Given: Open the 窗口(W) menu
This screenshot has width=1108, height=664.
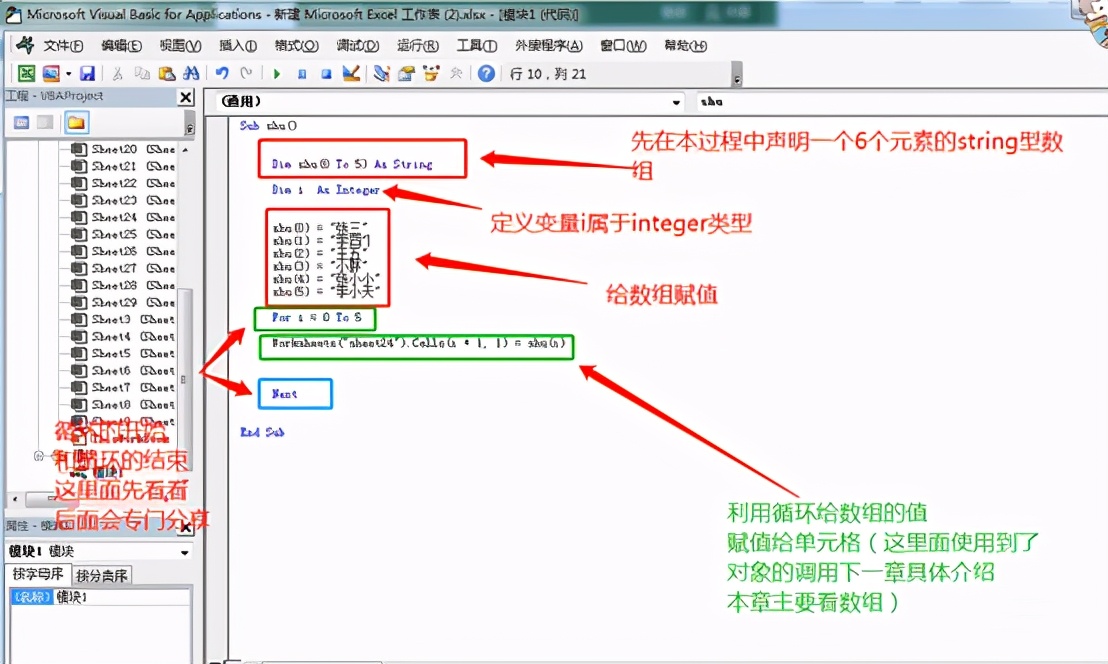Looking at the screenshot, I should coord(623,46).
